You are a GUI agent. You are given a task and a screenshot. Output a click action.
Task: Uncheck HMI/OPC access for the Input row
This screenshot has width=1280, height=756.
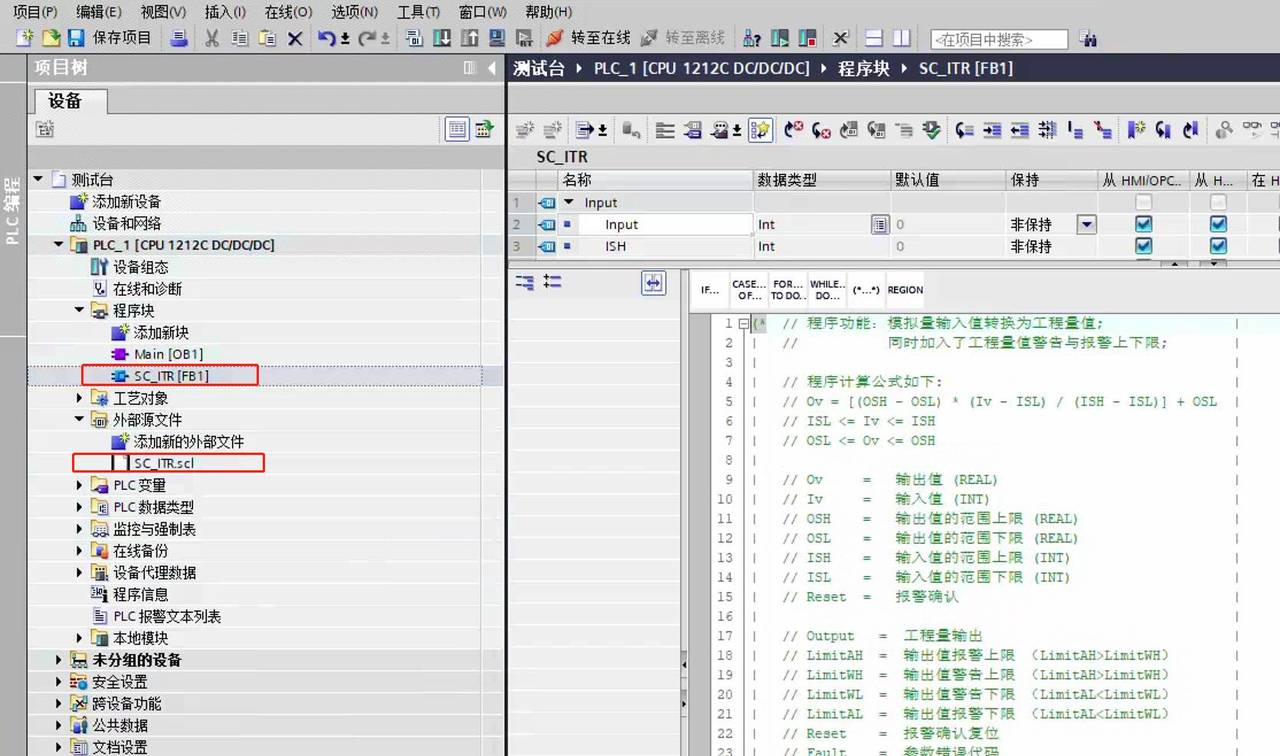pyautogui.click(x=1143, y=225)
